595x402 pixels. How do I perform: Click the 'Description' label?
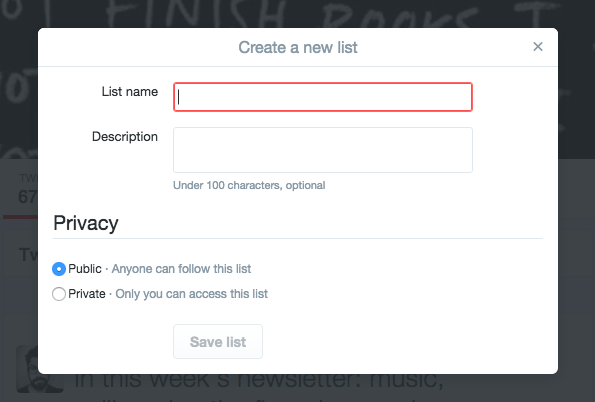tap(125, 137)
